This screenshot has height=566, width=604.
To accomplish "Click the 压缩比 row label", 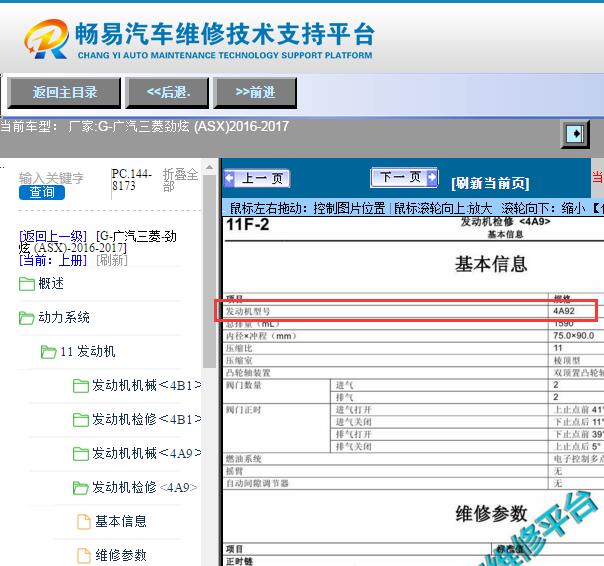I will pyautogui.click(x=239, y=348).
